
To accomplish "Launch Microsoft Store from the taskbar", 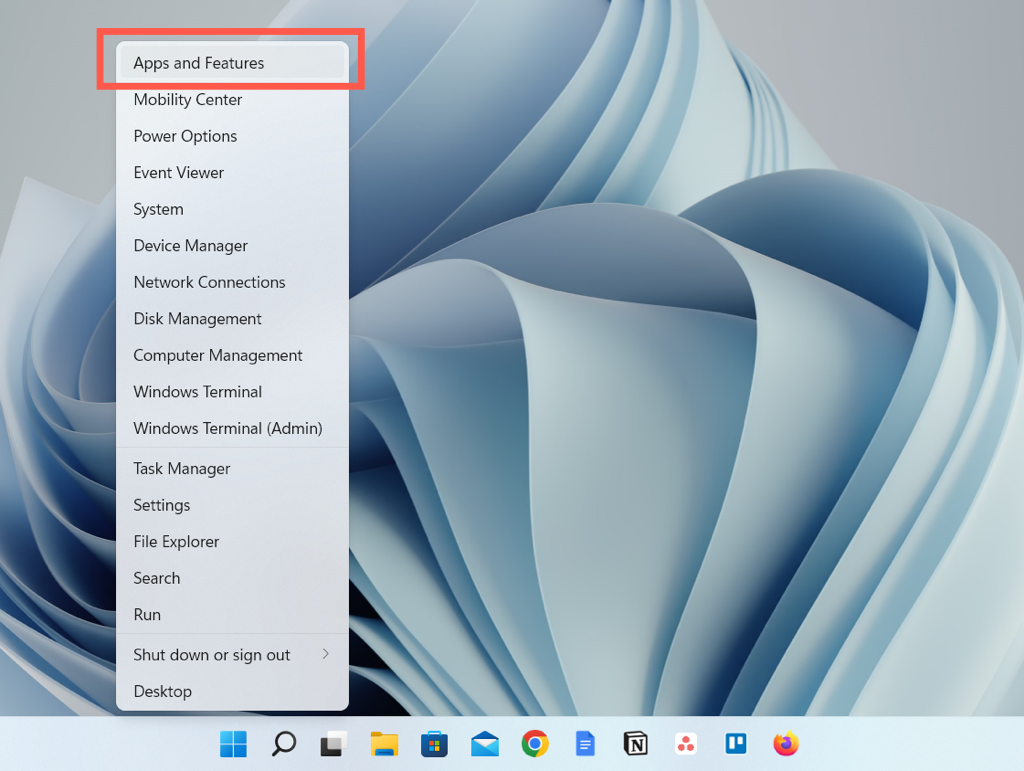I will [x=434, y=744].
